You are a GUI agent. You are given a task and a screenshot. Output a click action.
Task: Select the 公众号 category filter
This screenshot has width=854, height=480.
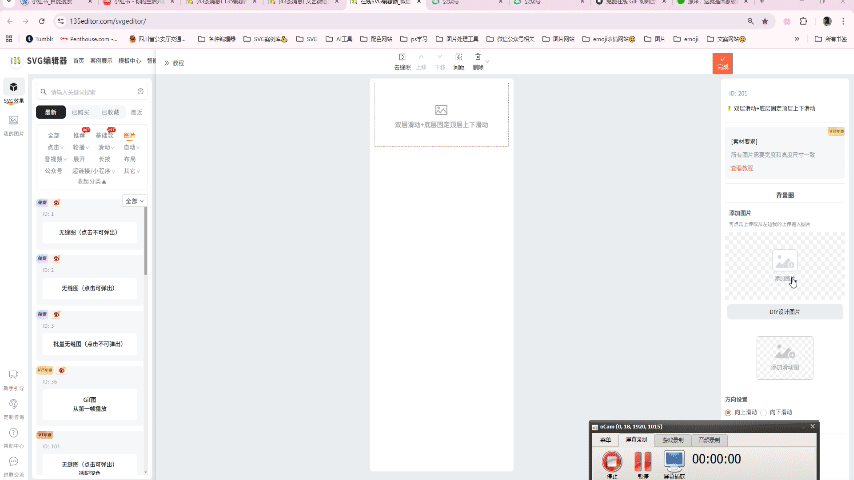click(53, 171)
